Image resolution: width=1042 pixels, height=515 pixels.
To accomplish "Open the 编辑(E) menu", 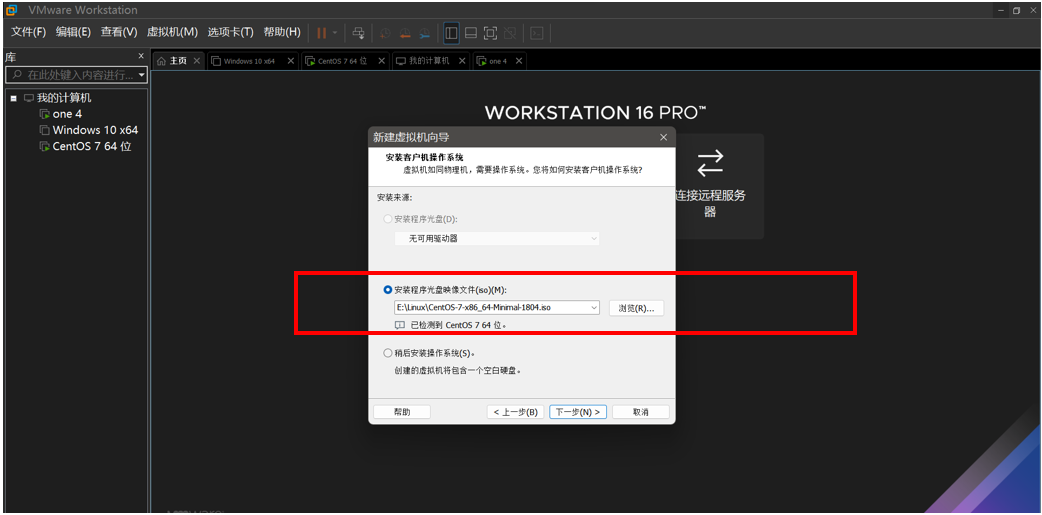I will [x=73, y=32].
